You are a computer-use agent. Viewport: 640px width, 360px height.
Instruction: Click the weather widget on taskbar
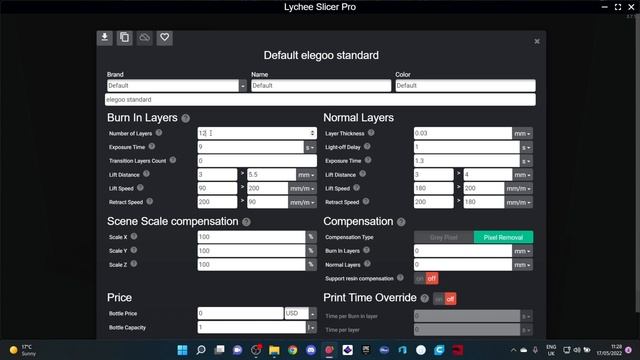(x=23, y=350)
